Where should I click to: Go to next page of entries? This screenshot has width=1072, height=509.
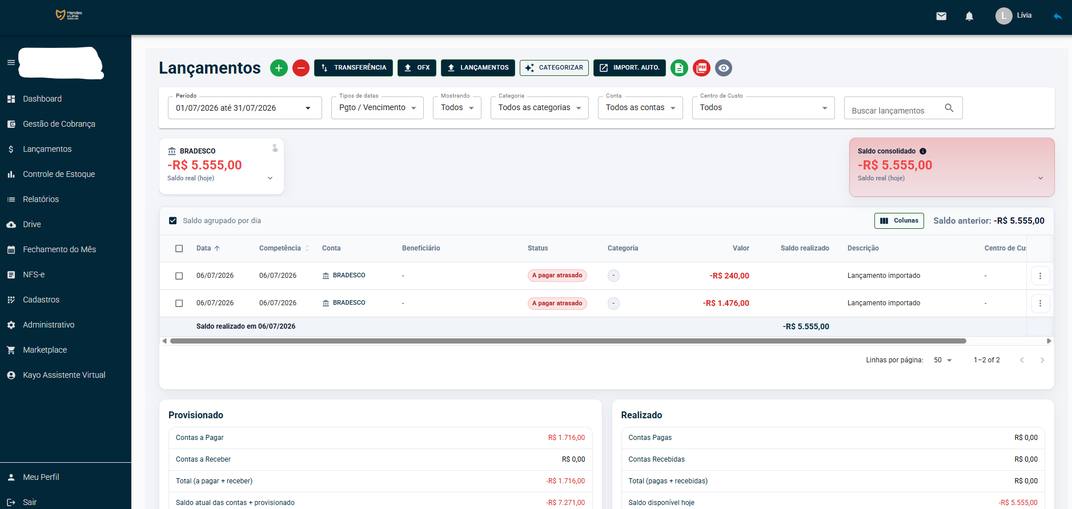[1043, 360]
